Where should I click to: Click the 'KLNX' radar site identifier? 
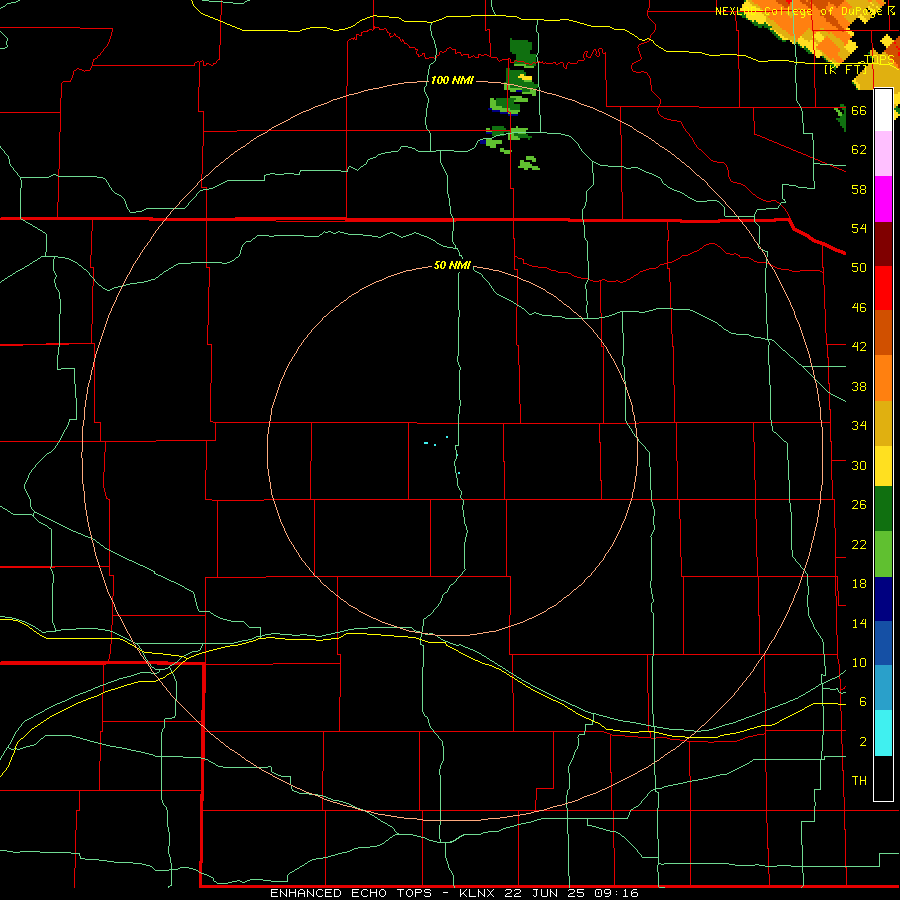click(478, 893)
